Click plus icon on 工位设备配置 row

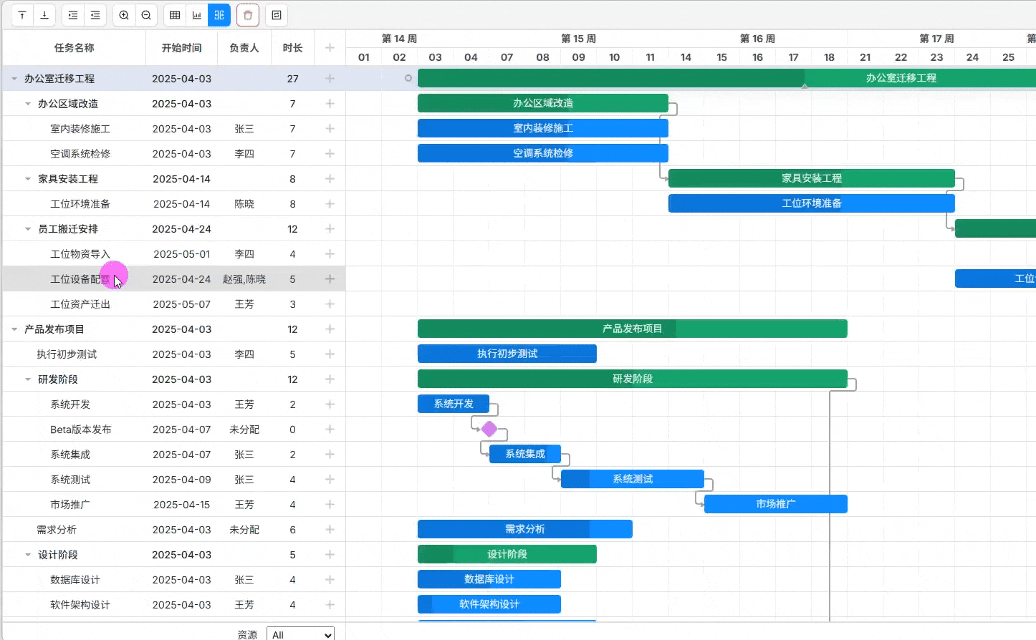click(330, 279)
